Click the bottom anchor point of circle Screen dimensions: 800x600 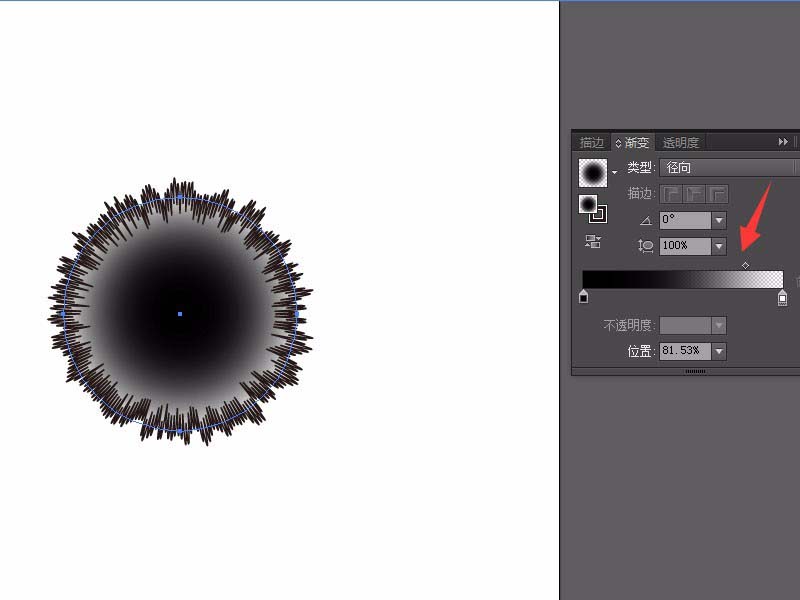(x=180, y=431)
